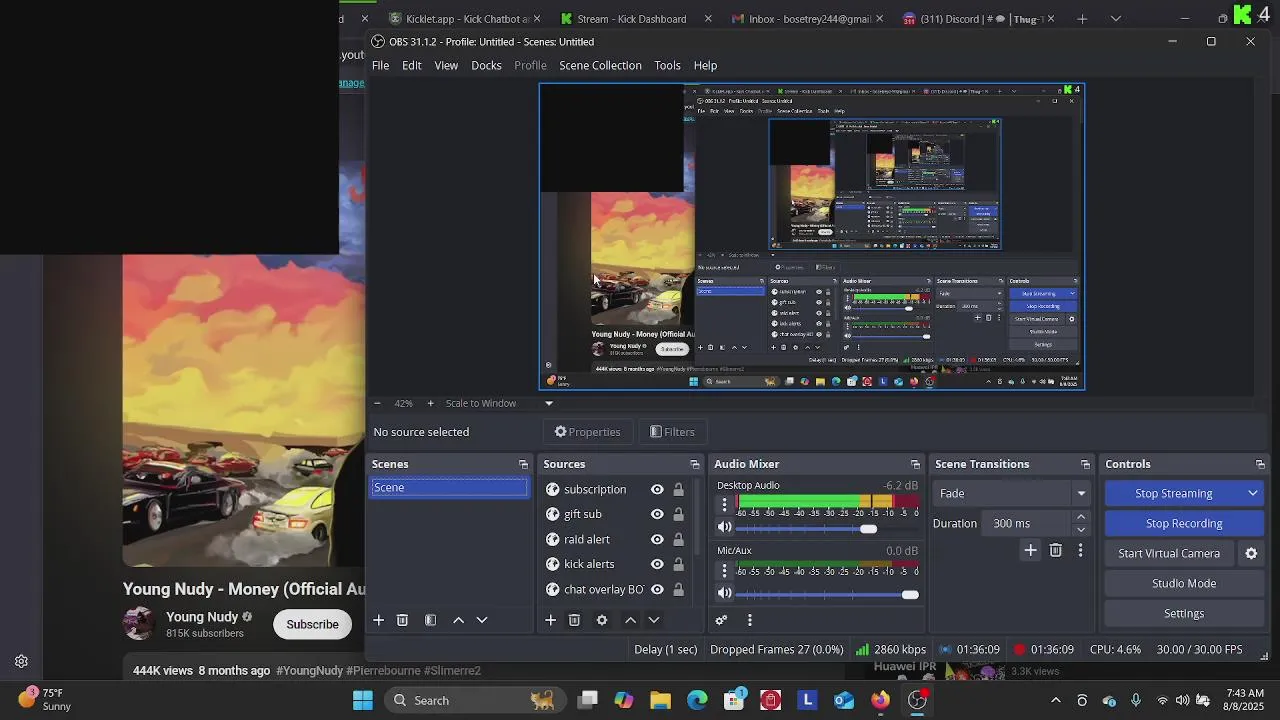Float the Scenes dock icon
The height and width of the screenshot is (720, 1280).
click(x=523, y=464)
